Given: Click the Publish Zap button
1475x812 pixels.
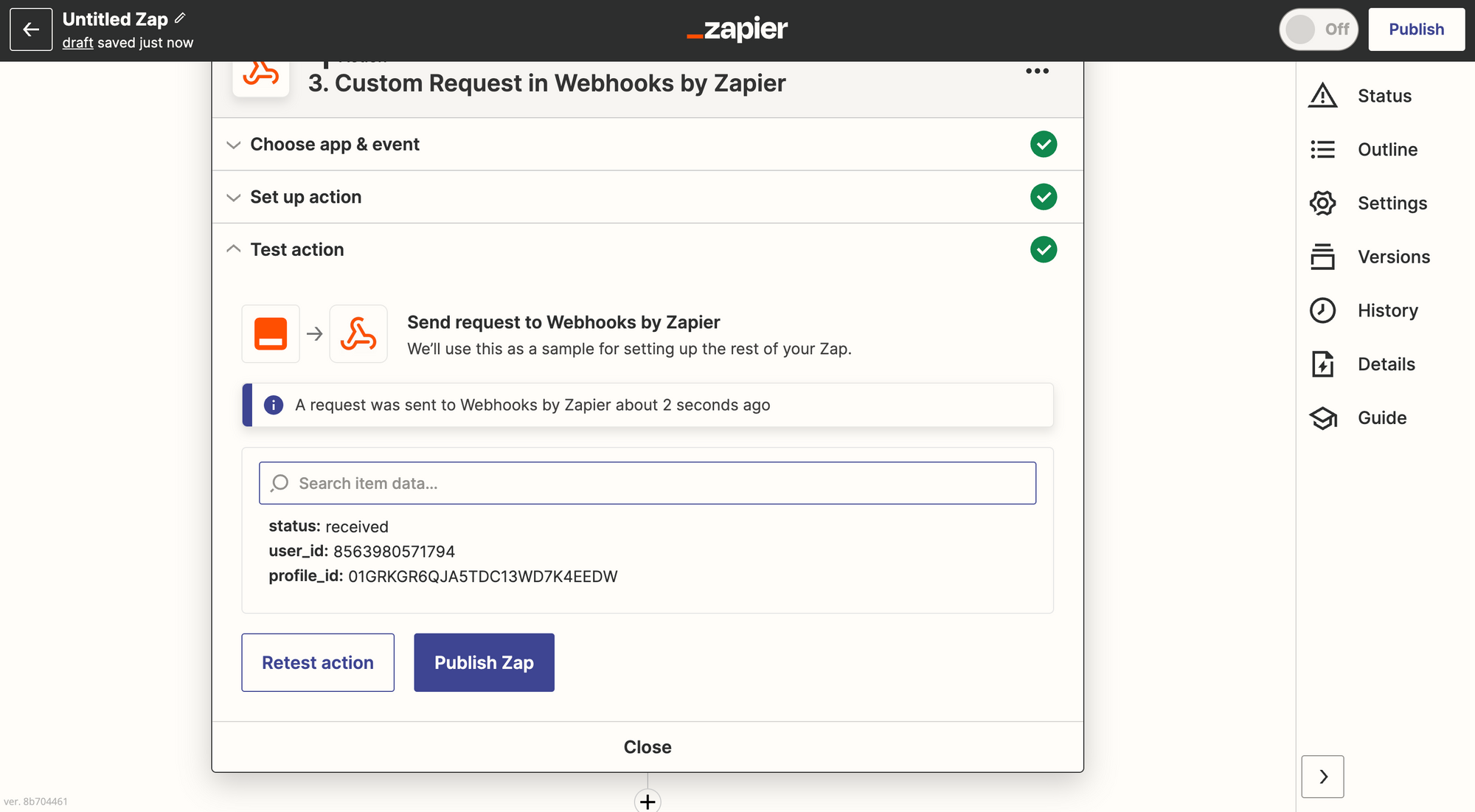Looking at the screenshot, I should coord(484,662).
